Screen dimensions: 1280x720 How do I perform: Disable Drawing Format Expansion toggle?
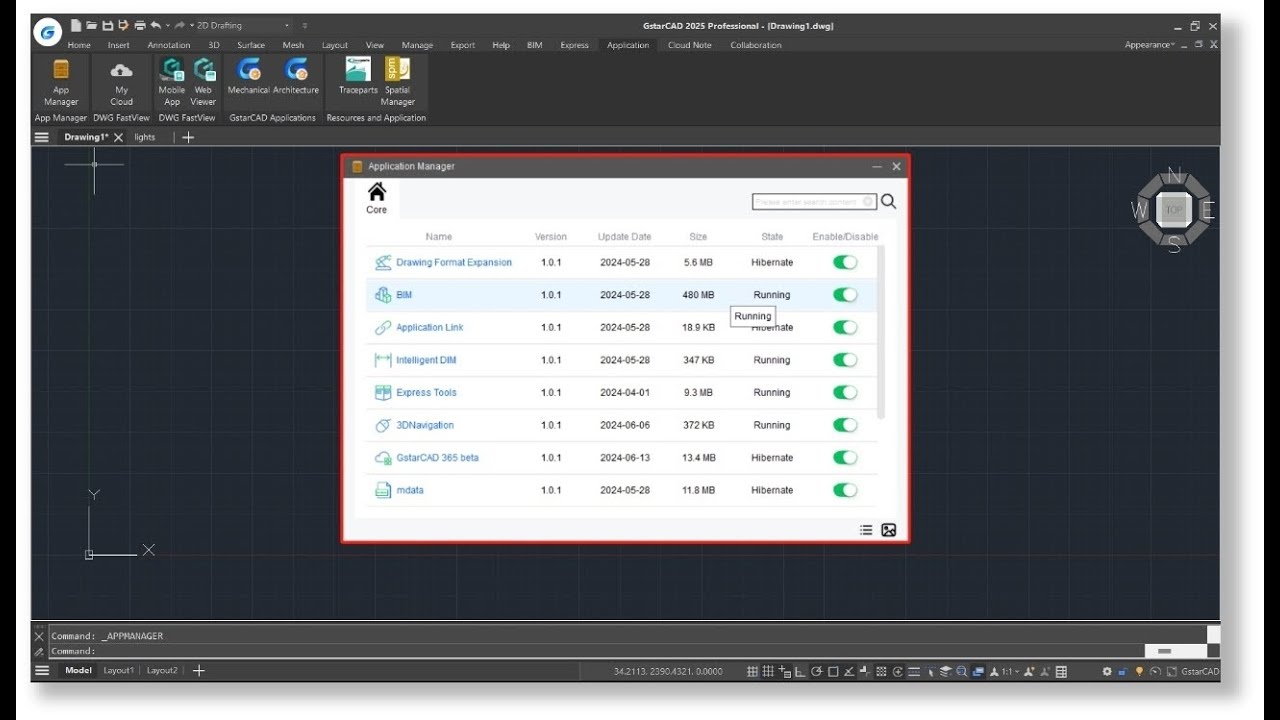click(845, 262)
